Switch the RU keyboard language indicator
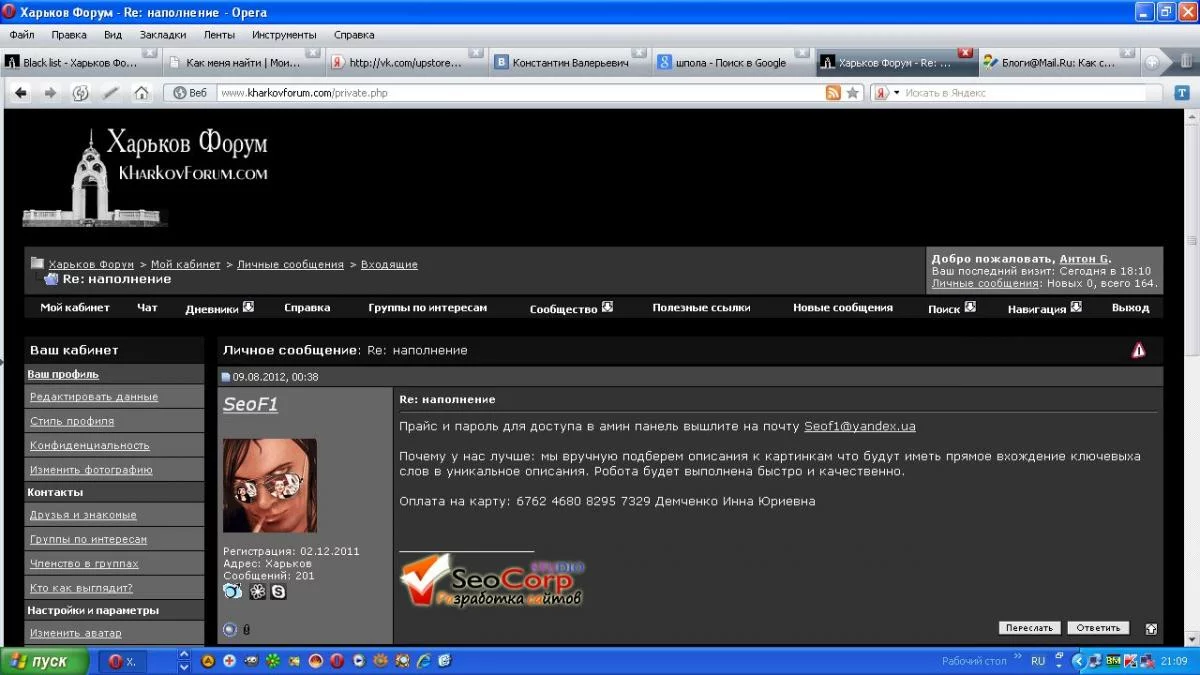The image size is (1200, 675). click(x=1038, y=661)
